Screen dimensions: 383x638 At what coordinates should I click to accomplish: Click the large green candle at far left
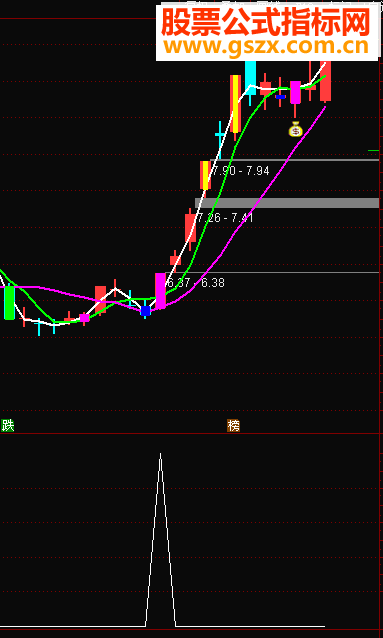[x=9, y=303]
